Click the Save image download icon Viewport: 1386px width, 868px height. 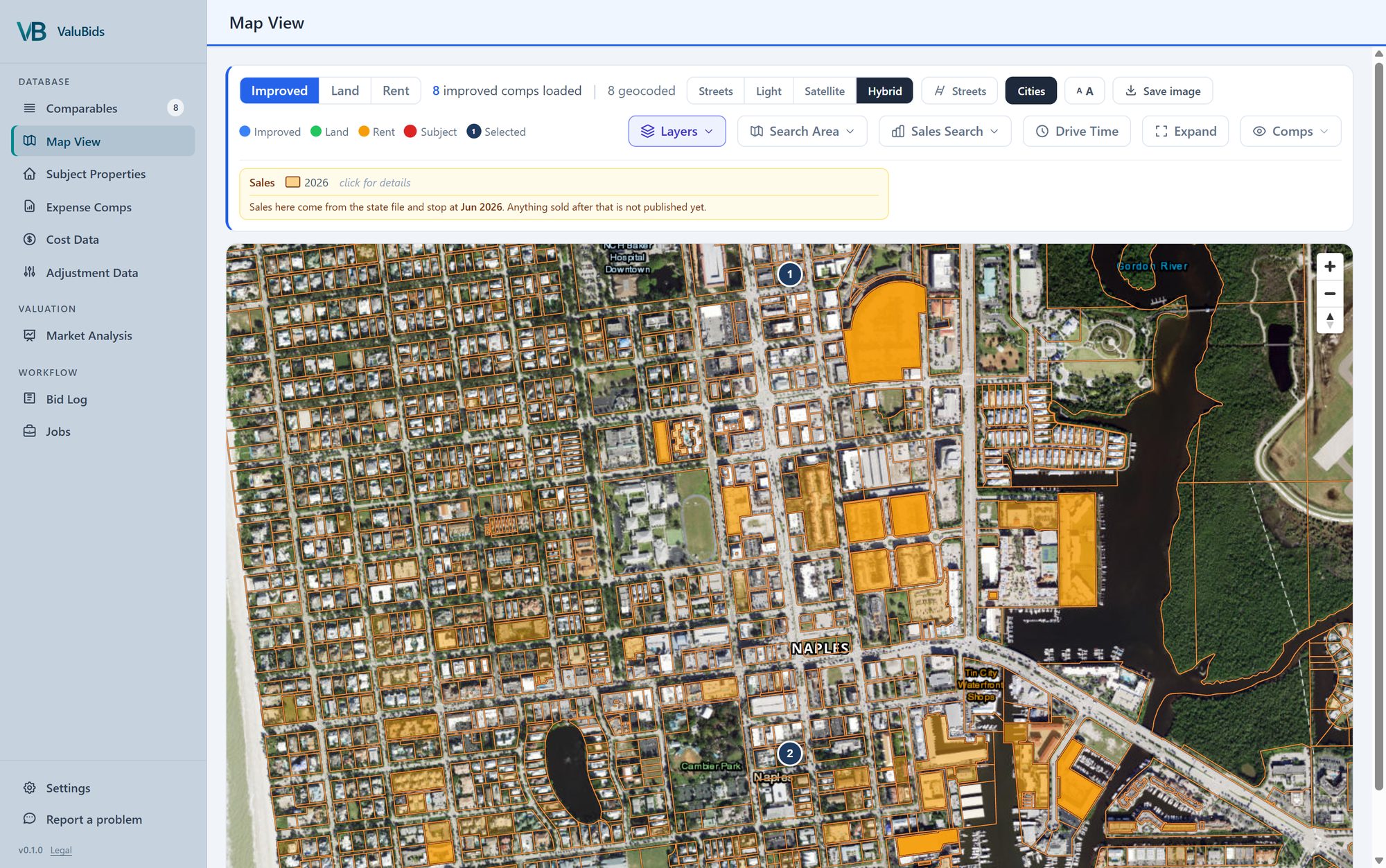pos(1130,91)
